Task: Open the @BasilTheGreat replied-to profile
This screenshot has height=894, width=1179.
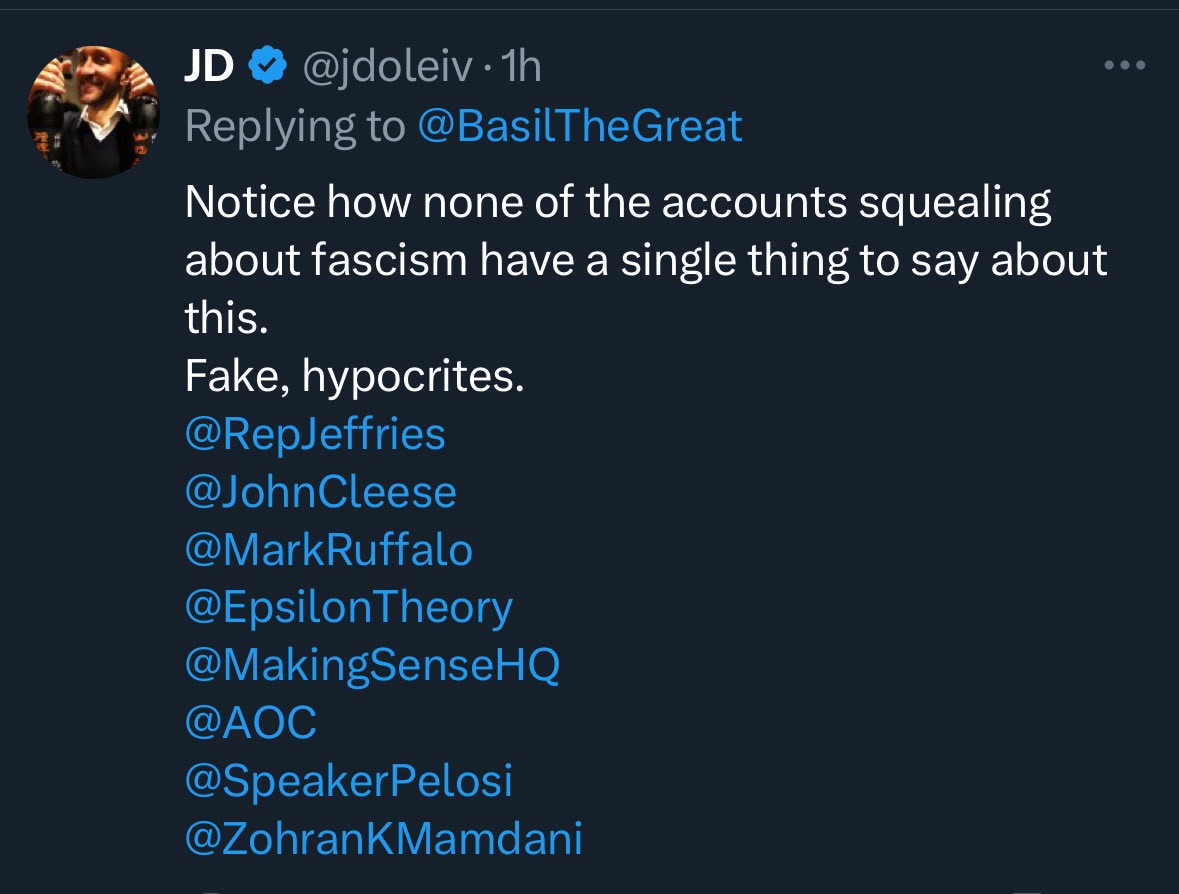Action: pos(580,126)
